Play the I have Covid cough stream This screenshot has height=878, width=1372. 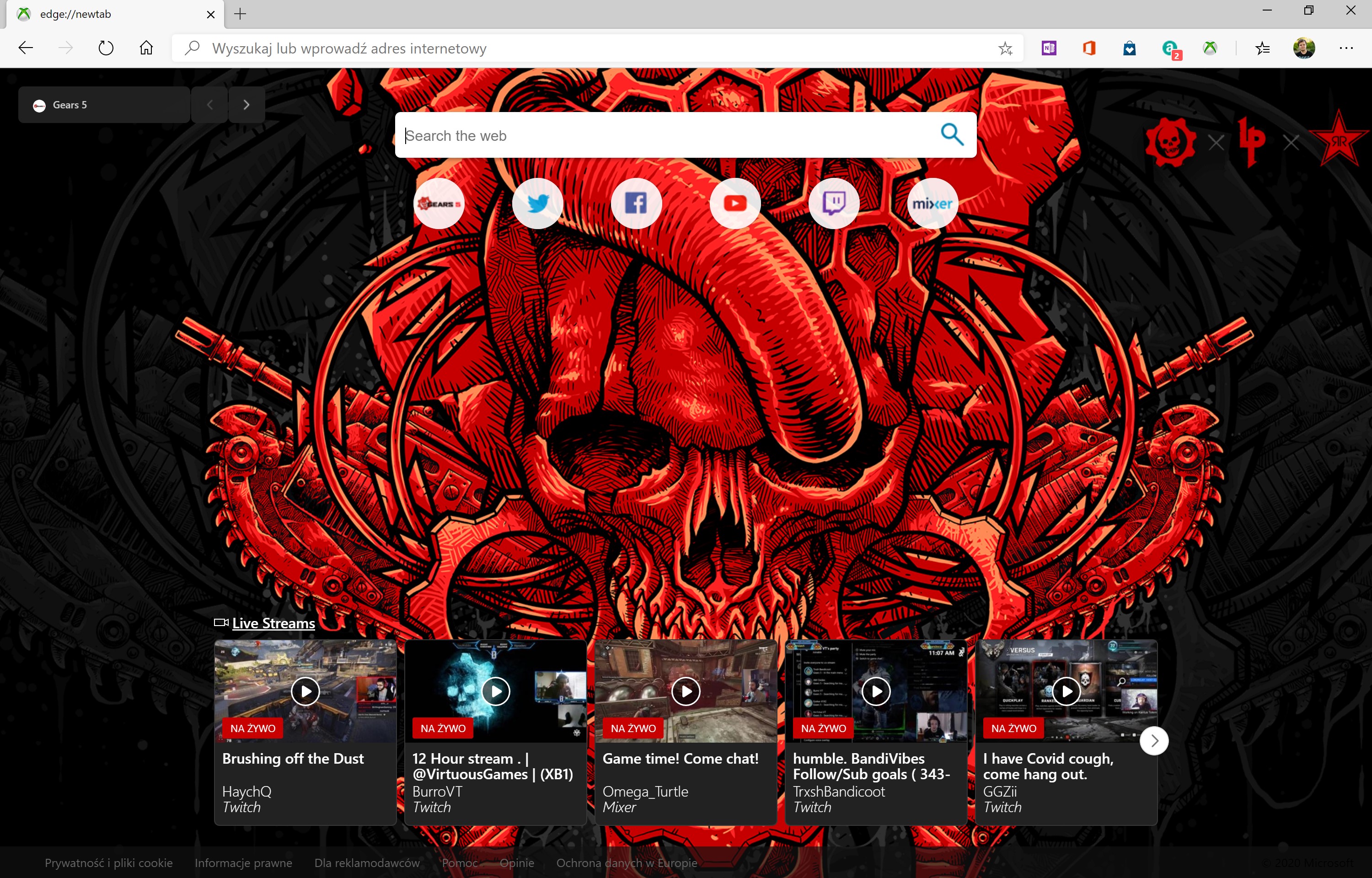click(x=1067, y=691)
